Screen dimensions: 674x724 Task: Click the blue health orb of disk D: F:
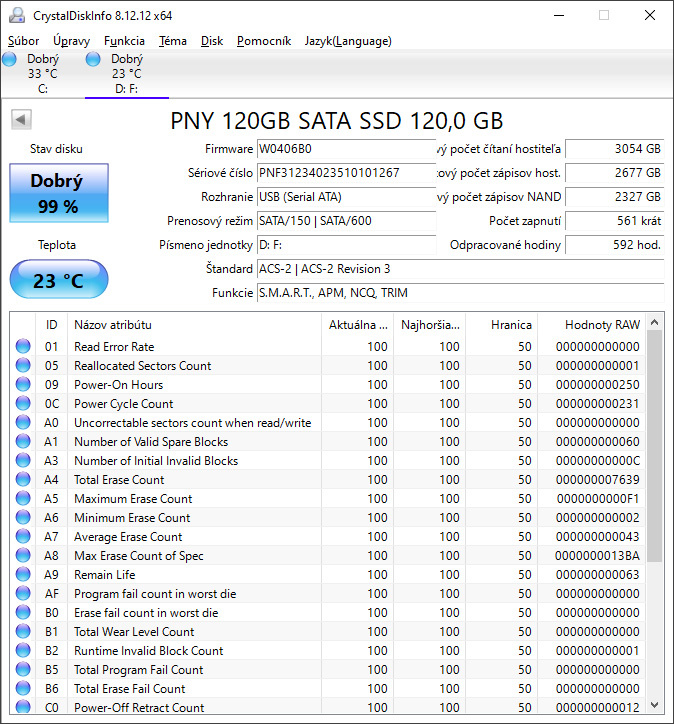coord(93,59)
